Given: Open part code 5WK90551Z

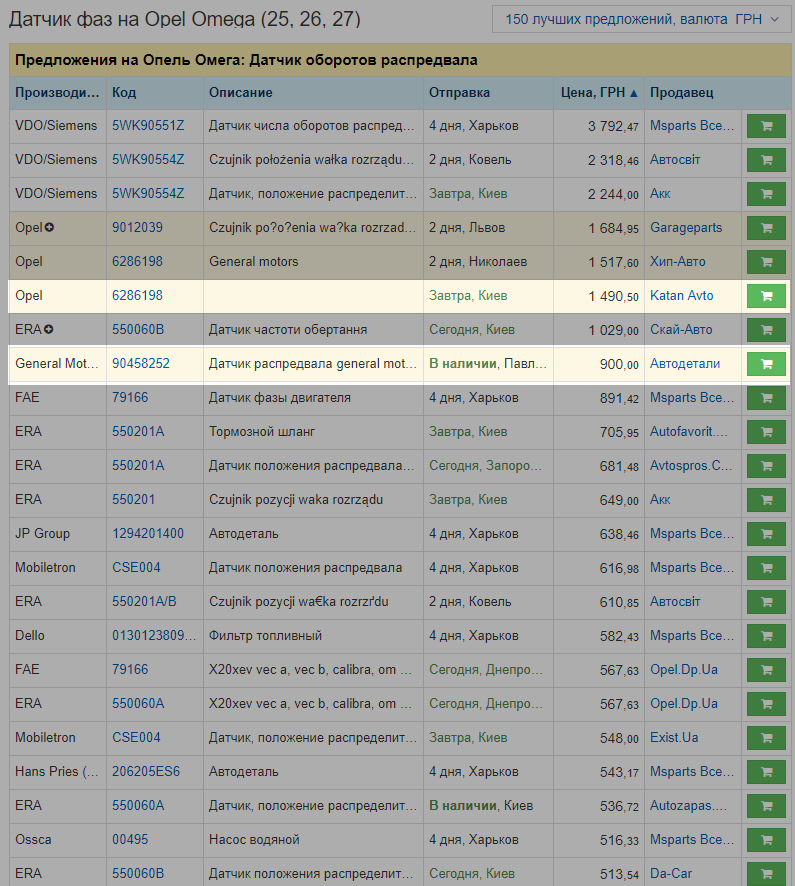Looking at the screenshot, I should 148,125.
